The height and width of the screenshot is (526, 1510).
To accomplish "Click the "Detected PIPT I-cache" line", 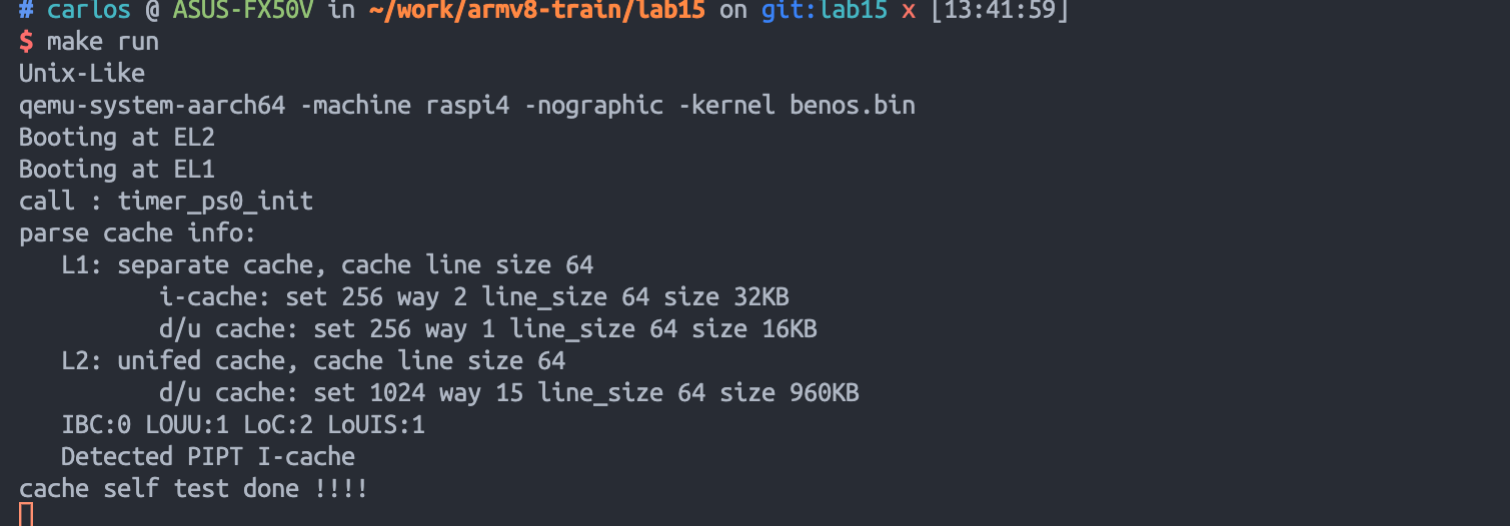I will tap(208, 457).
